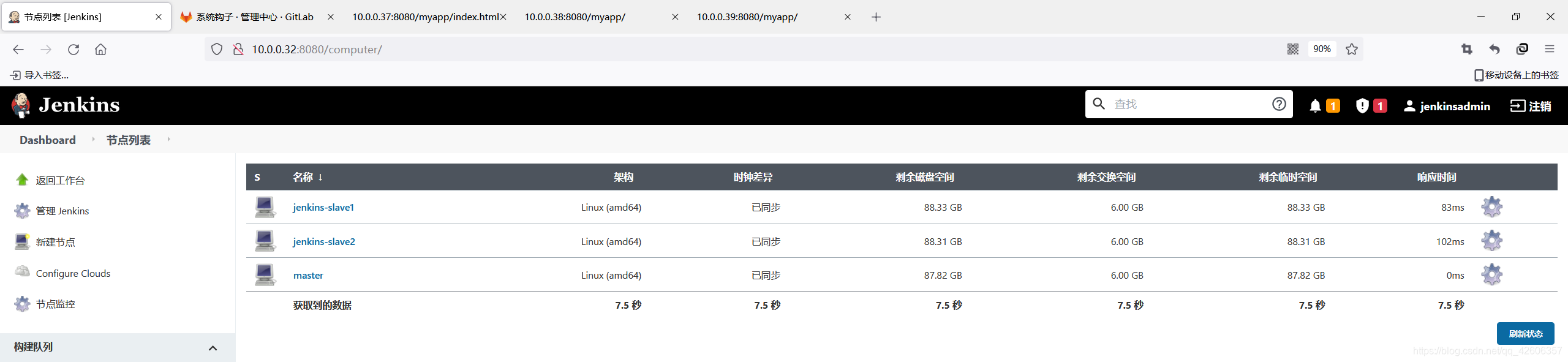This screenshot has width=1568, height=362.
Task: Click the master configure gear icon
Action: [1491, 274]
